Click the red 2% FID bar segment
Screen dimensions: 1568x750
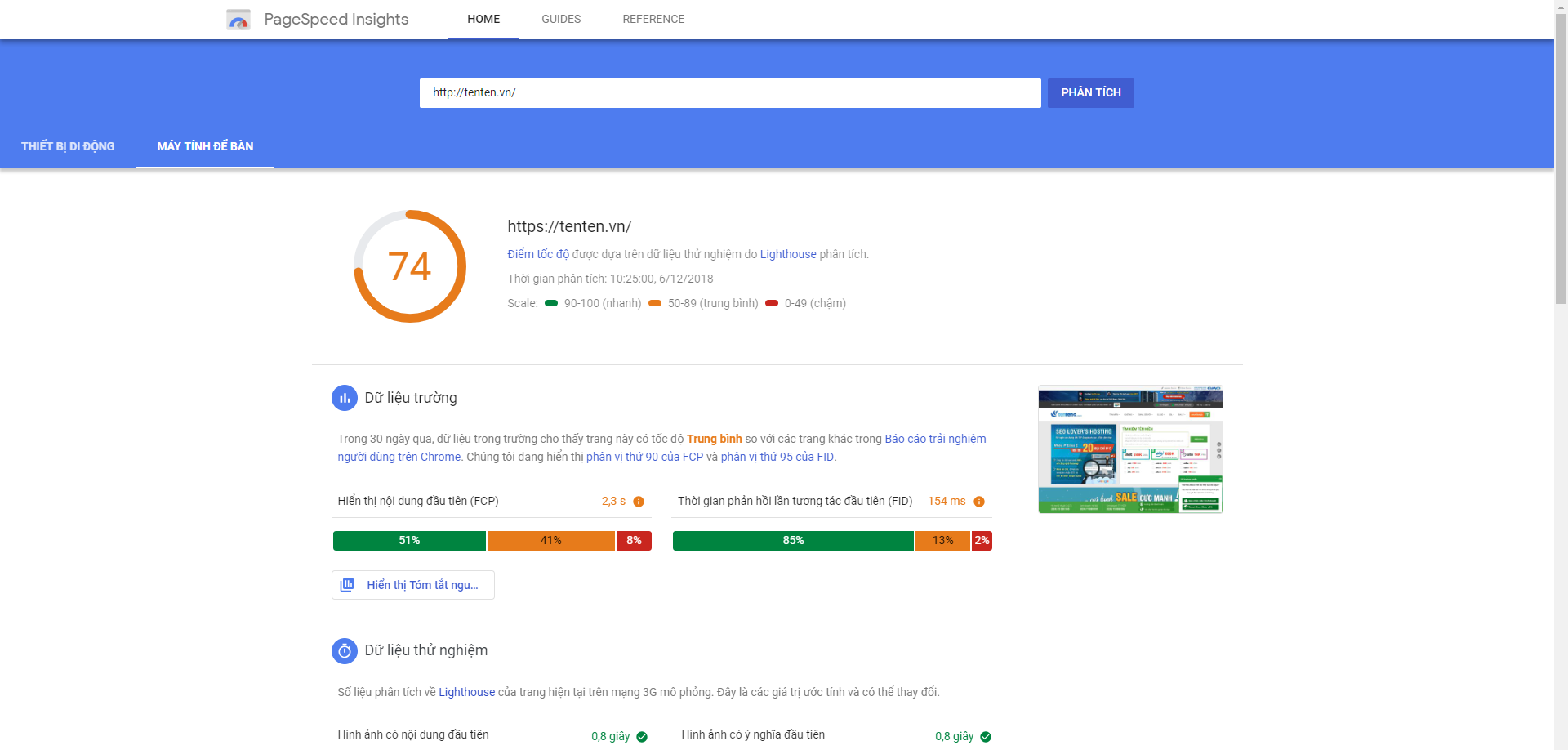[982, 541]
